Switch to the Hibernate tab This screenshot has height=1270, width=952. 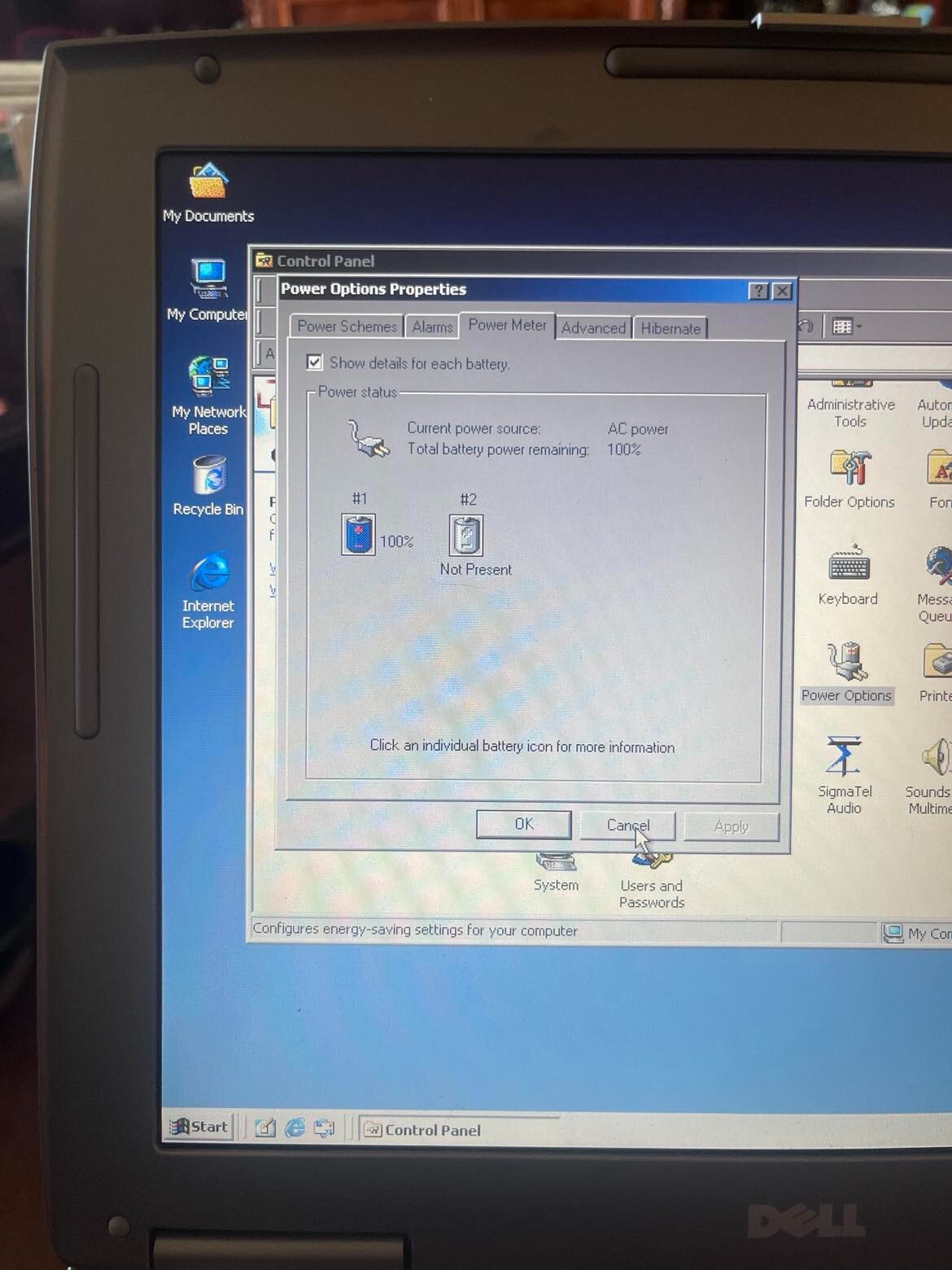point(670,329)
